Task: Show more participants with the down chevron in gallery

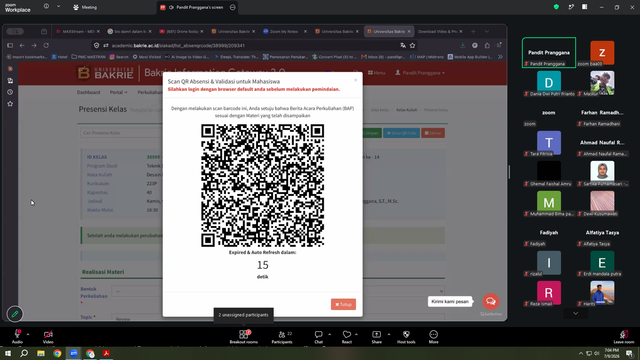Action: point(575,313)
